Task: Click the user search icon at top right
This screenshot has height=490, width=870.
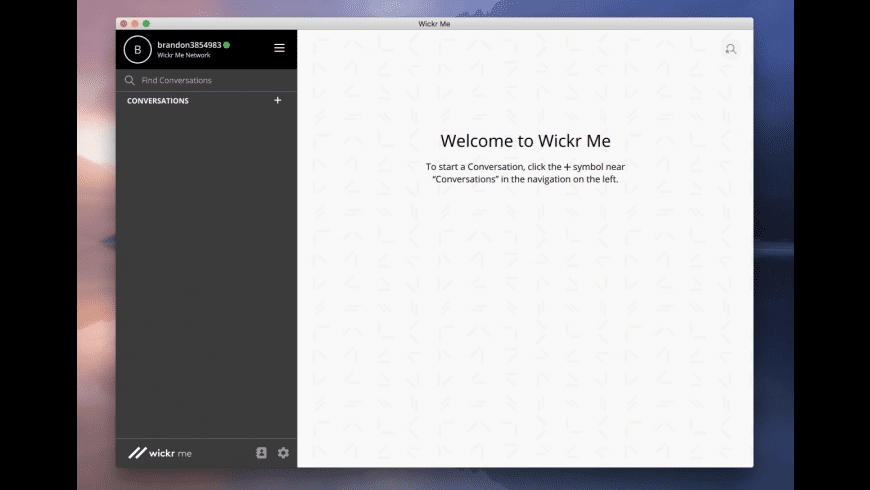Action: [731, 49]
